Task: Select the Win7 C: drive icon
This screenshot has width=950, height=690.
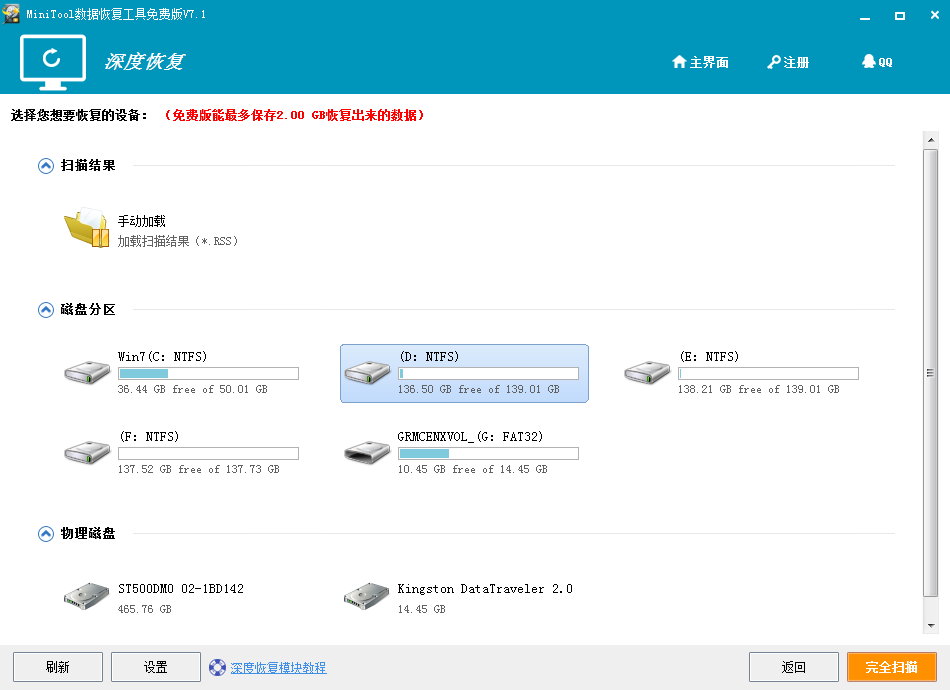Action: coord(87,373)
